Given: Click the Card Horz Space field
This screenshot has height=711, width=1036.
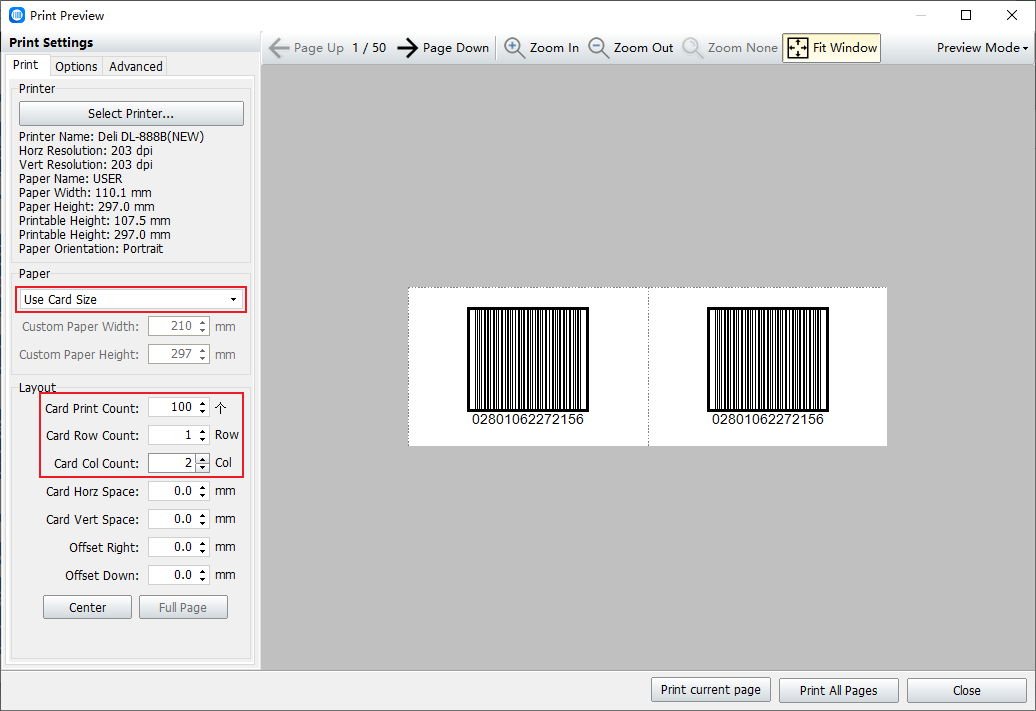Looking at the screenshot, I should click(x=172, y=491).
